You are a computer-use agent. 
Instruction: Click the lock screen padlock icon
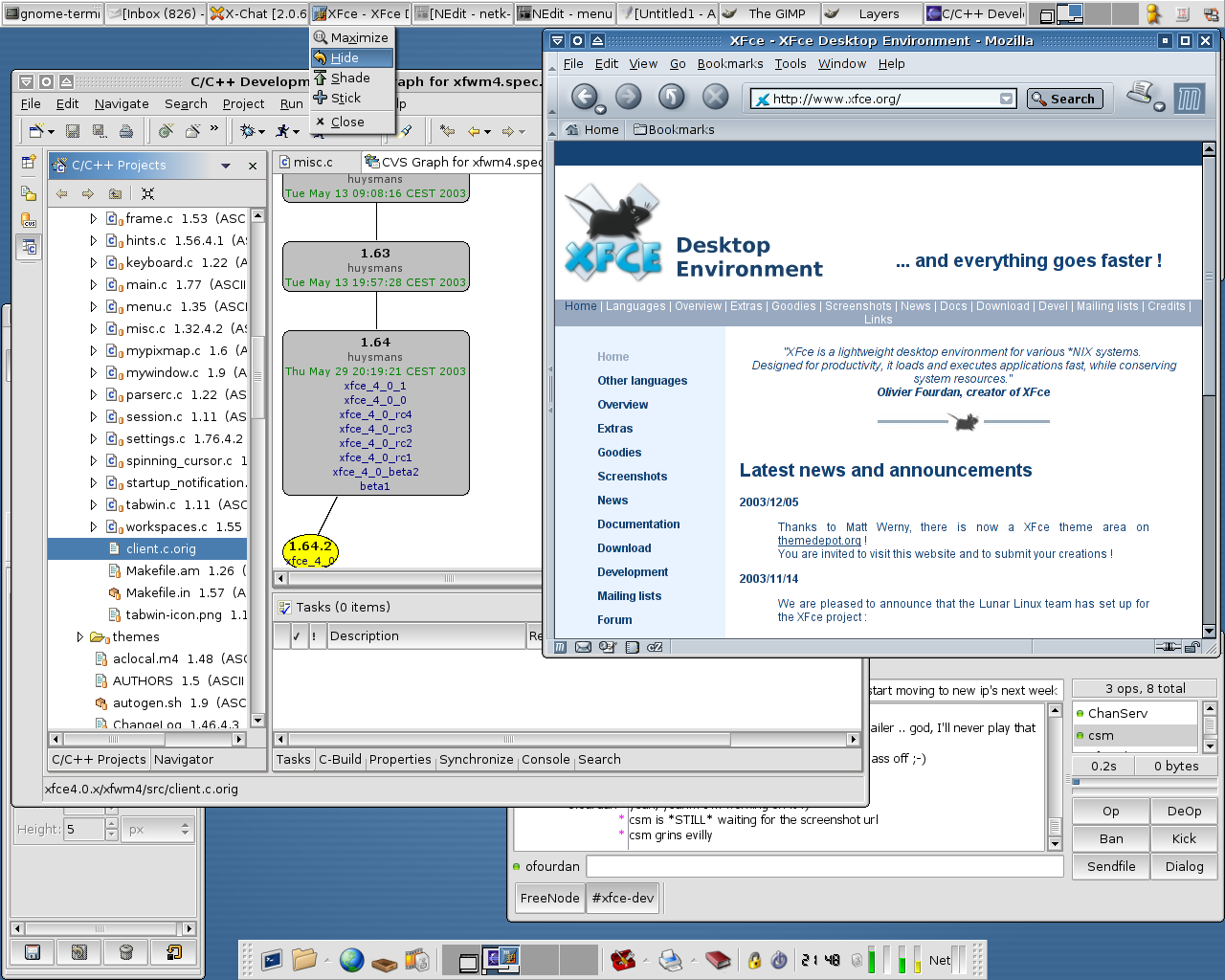[754, 960]
